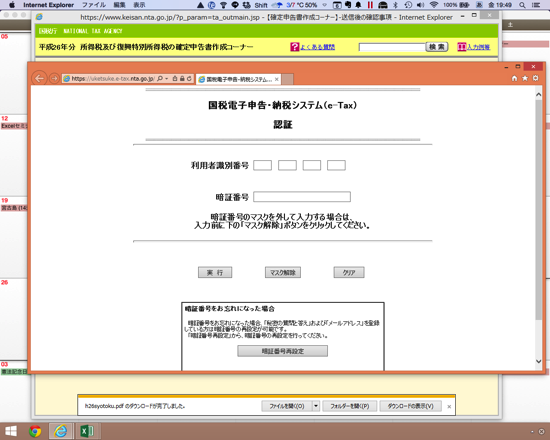Click first 利用者識別番号 input box
Image resolution: width=550 pixels, height=440 pixels.
(x=262, y=165)
